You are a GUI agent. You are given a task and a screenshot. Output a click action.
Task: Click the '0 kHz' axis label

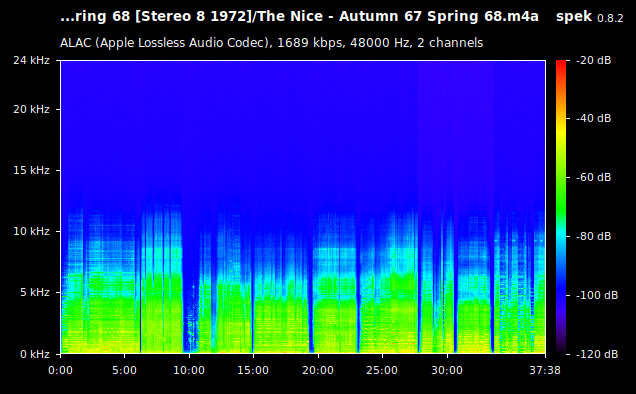click(x=35, y=354)
